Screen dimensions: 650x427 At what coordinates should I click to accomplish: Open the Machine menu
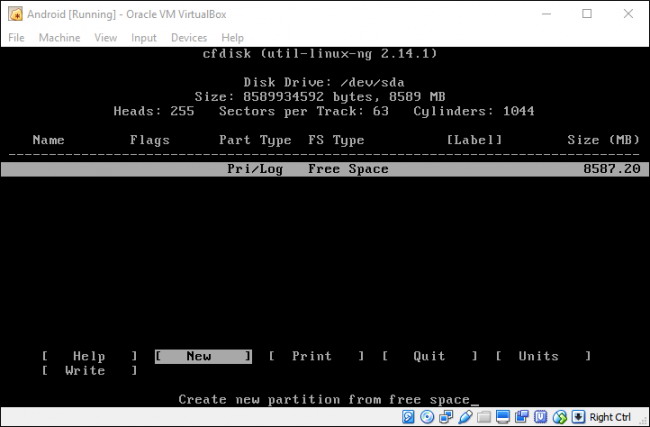pos(59,37)
